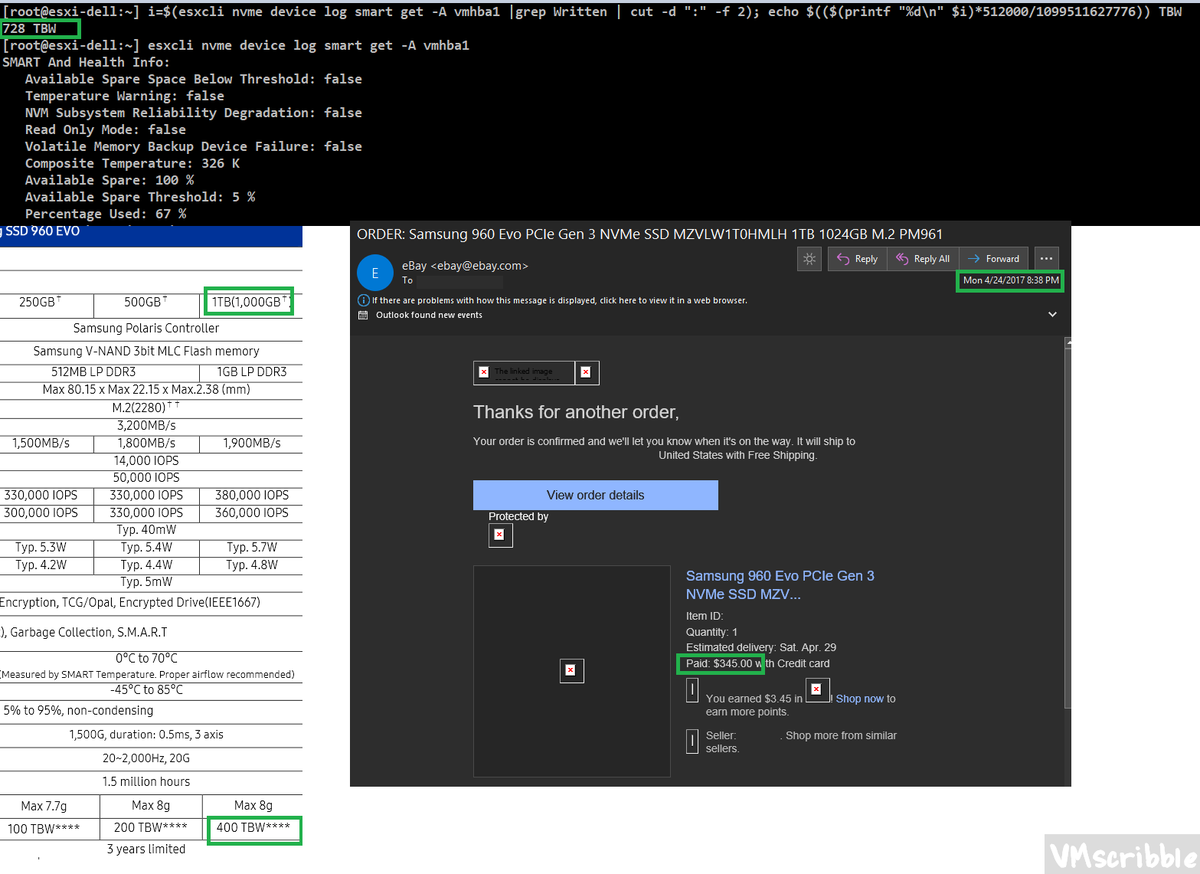Viewport: 1200px width, 874px height.
Task: Click broken linked image placeholder above Thanks heading
Action: click(x=524, y=372)
